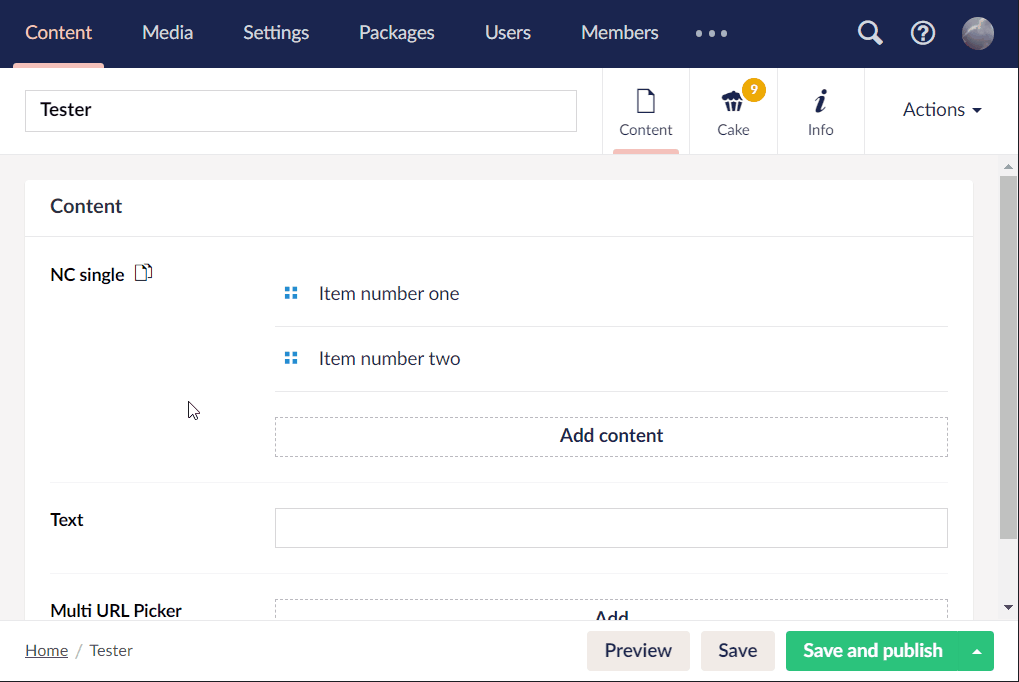The width and height of the screenshot is (1019, 682).
Task: Preview the Tester page
Action: point(638,650)
